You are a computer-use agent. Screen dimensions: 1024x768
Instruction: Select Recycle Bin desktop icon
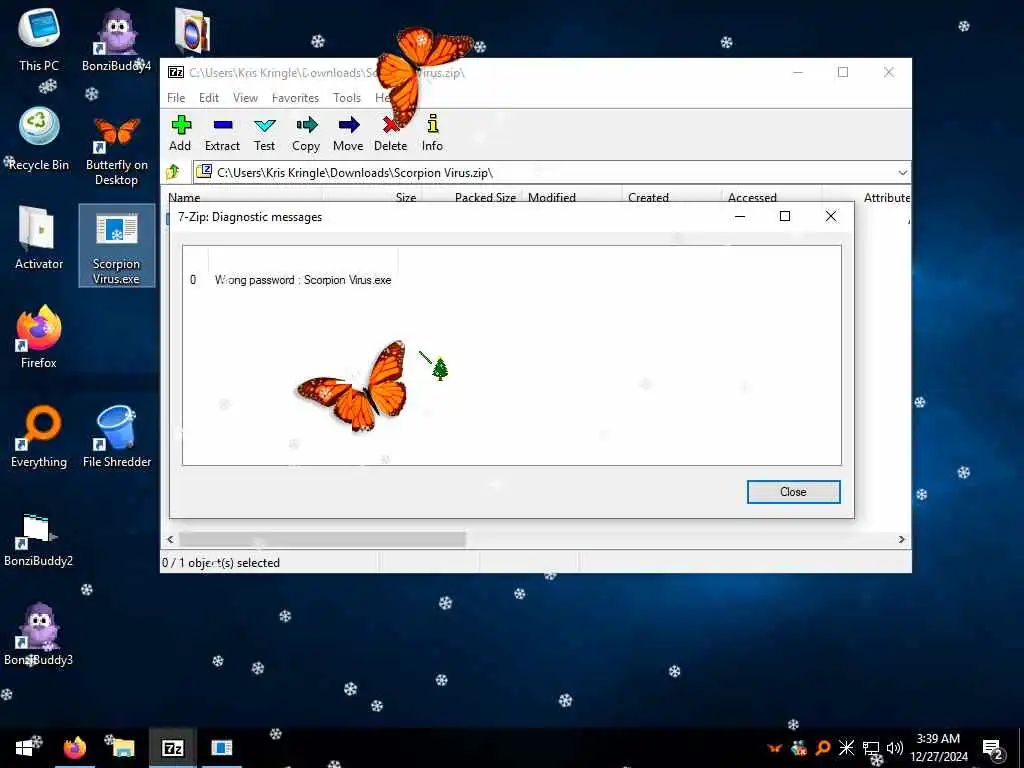(39, 140)
